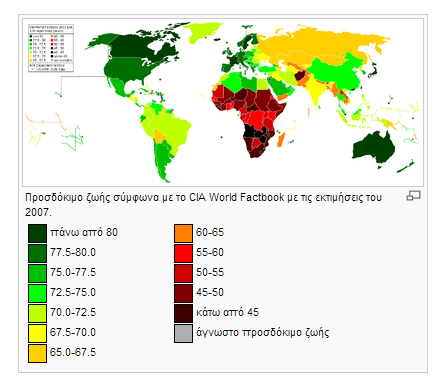Click the dark green 'πάνω από 80' swatch

(37, 233)
